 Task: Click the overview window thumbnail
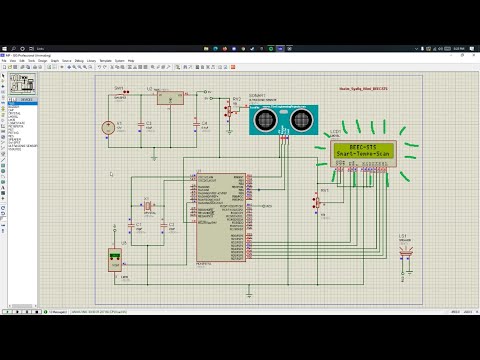[x=22, y=84]
